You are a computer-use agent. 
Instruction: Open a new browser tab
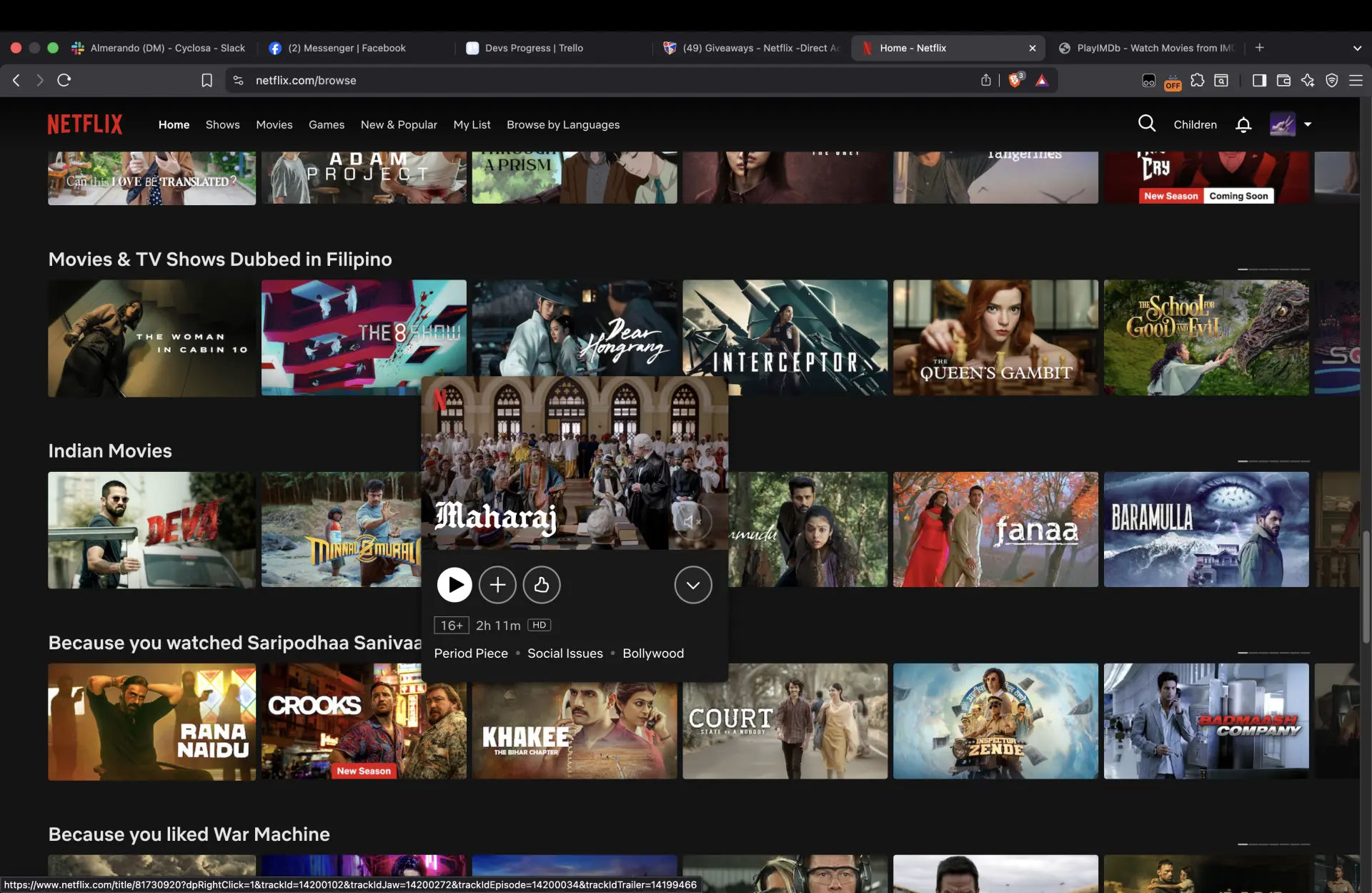1260,47
